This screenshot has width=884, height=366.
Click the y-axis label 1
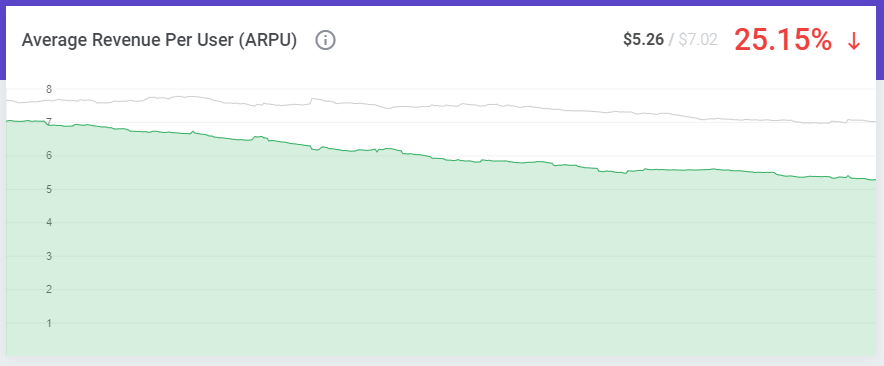49,323
